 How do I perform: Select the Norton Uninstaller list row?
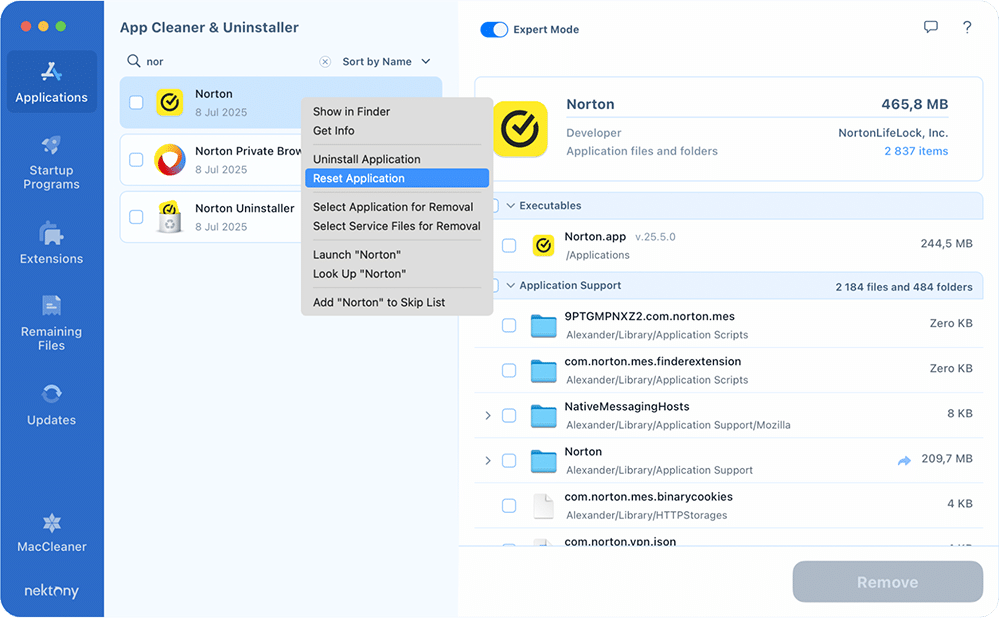[210, 217]
